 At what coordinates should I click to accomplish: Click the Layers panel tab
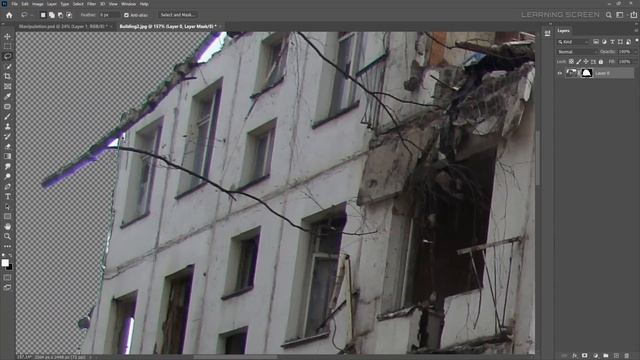563,31
